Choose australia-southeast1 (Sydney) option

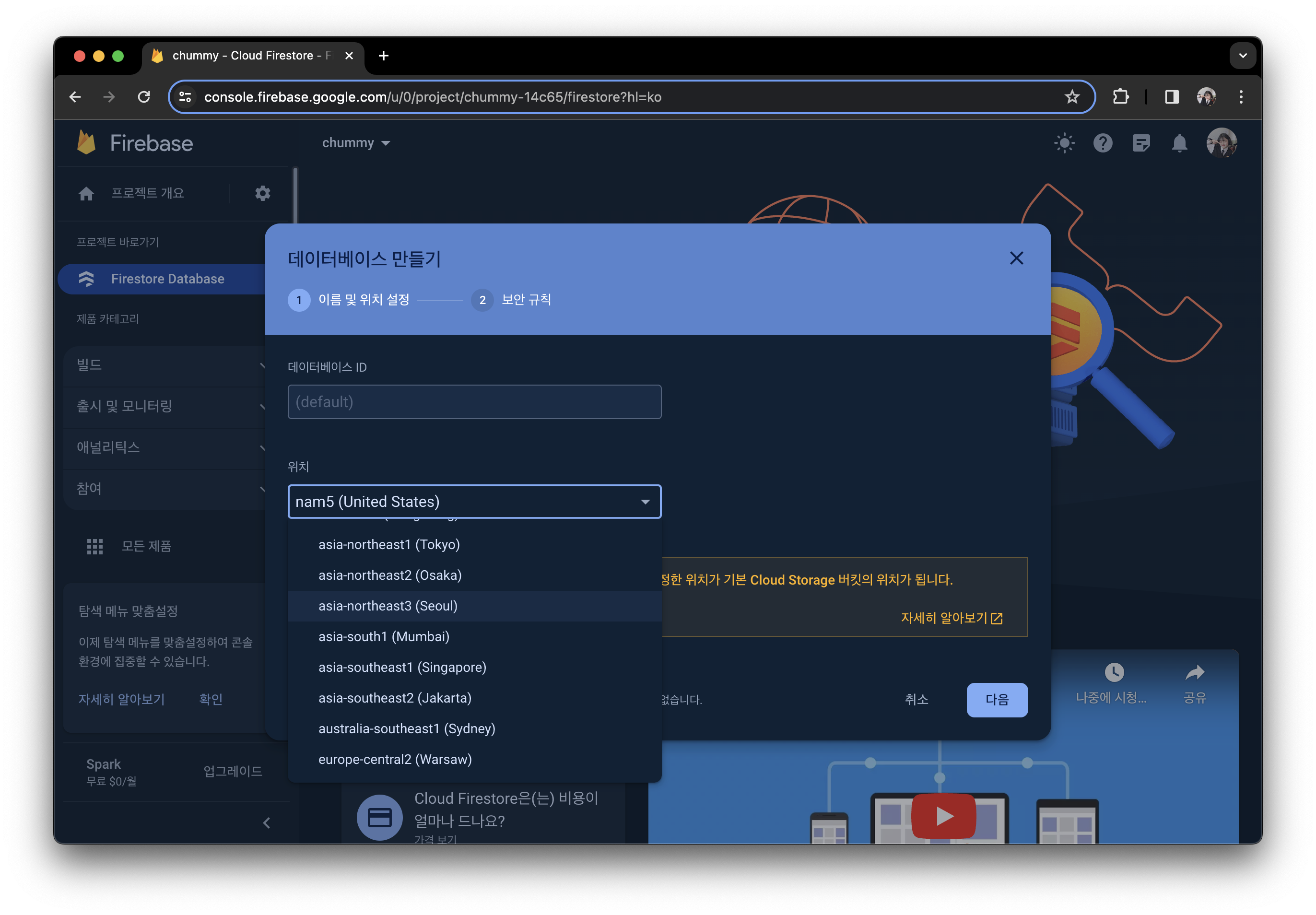point(475,728)
